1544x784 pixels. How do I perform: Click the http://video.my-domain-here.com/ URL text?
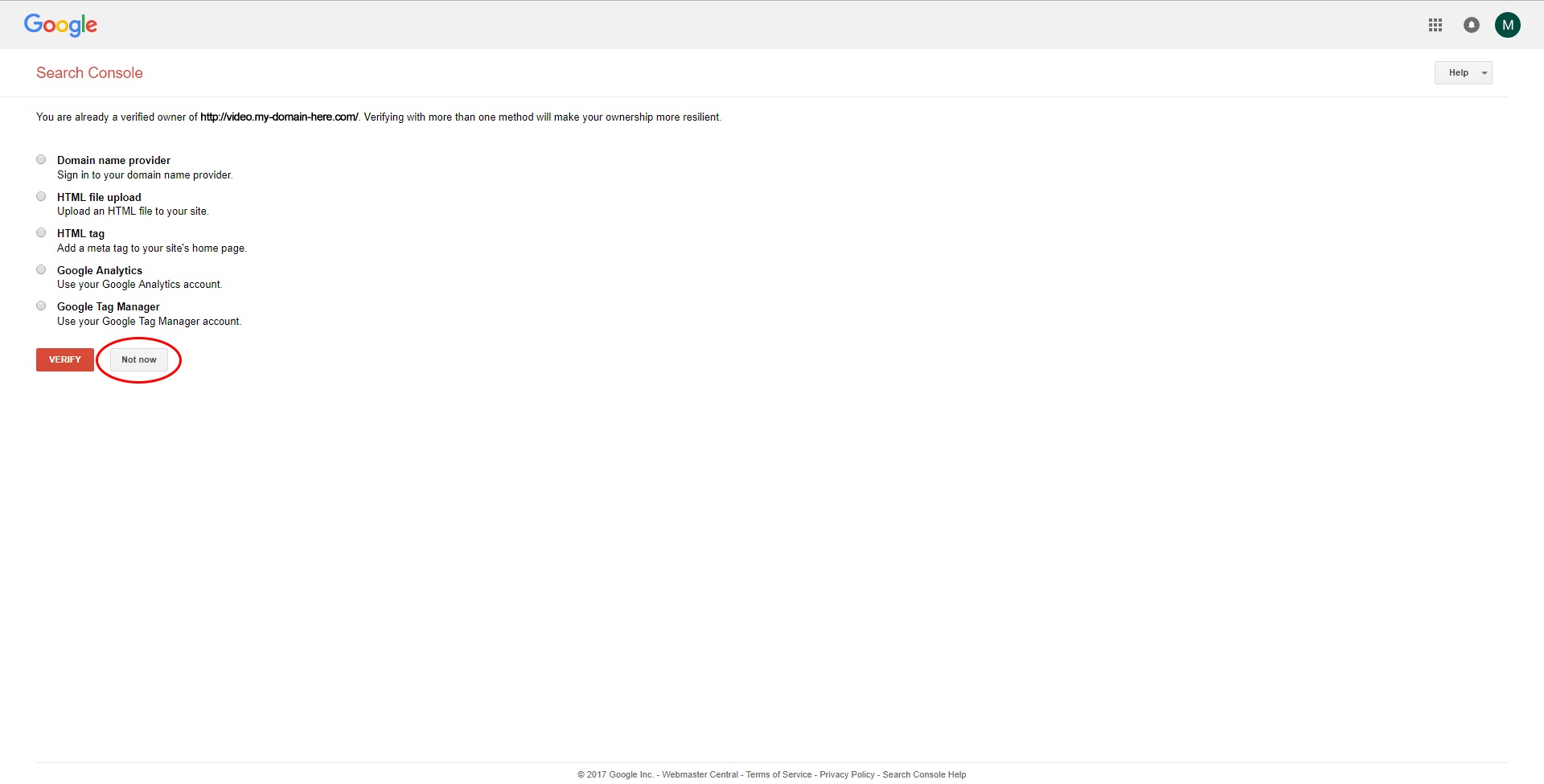tap(279, 117)
